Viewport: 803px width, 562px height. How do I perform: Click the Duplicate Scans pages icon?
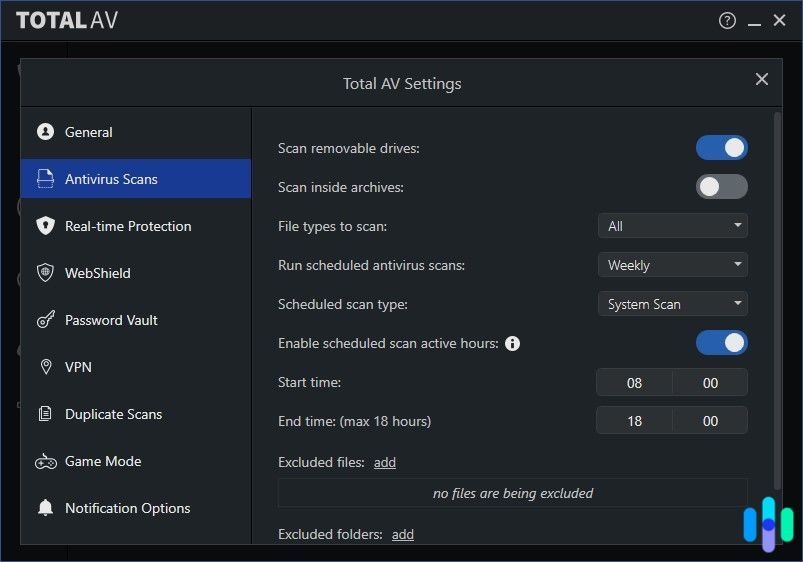(45, 413)
